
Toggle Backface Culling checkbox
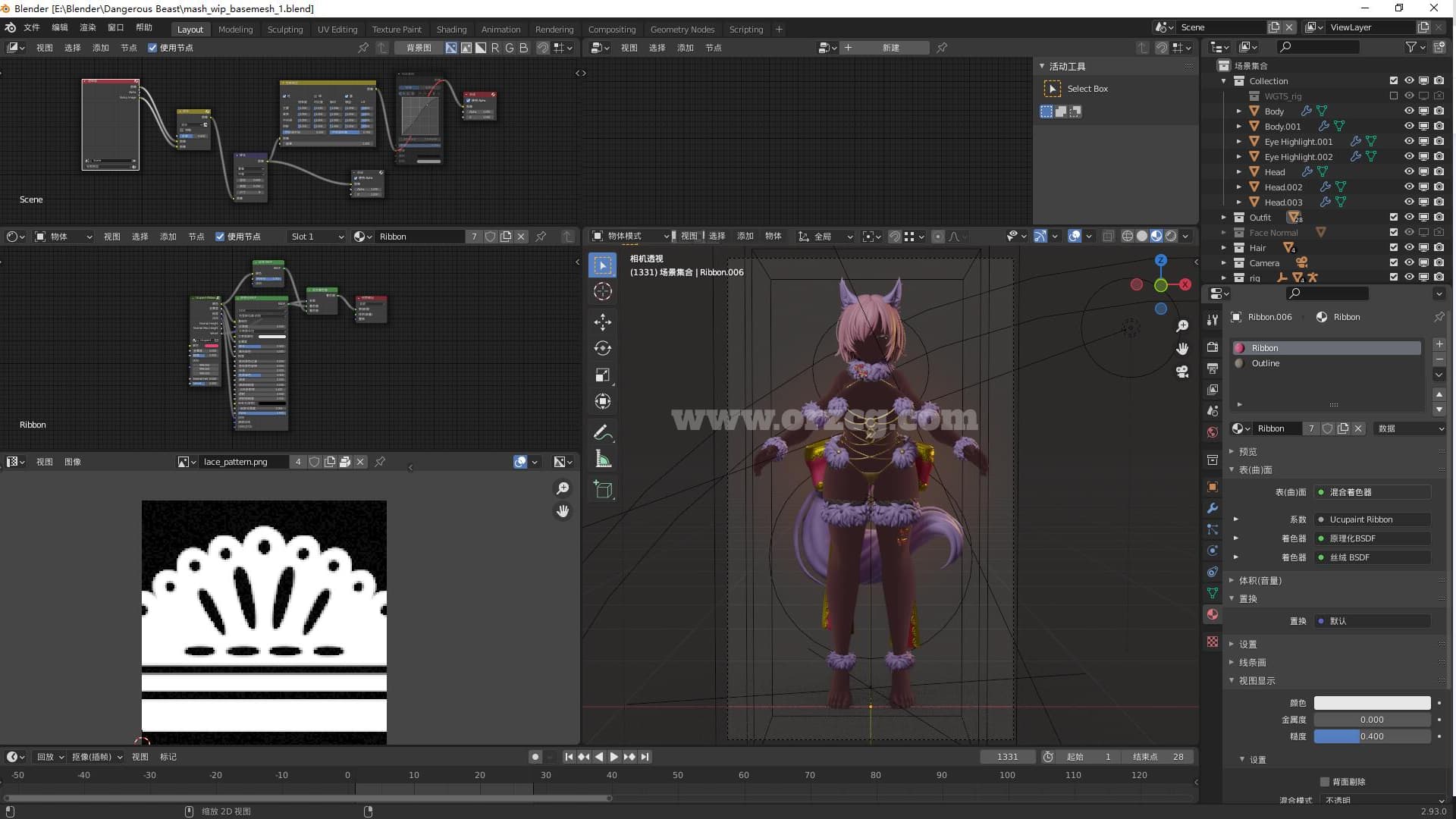point(1325,782)
